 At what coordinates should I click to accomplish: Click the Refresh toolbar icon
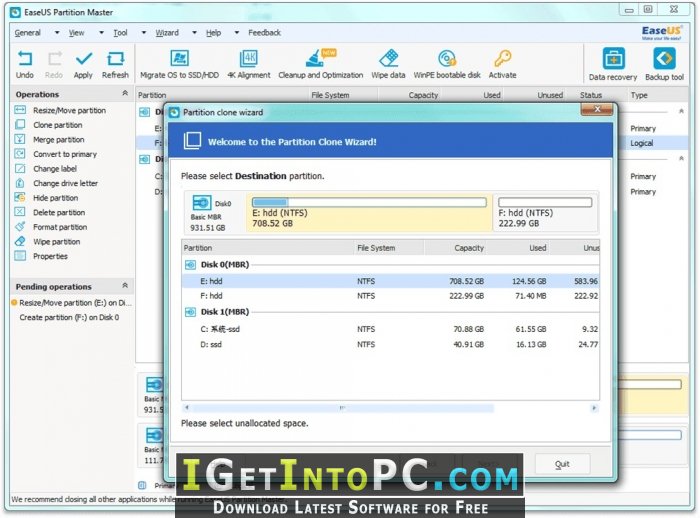tap(115, 59)
